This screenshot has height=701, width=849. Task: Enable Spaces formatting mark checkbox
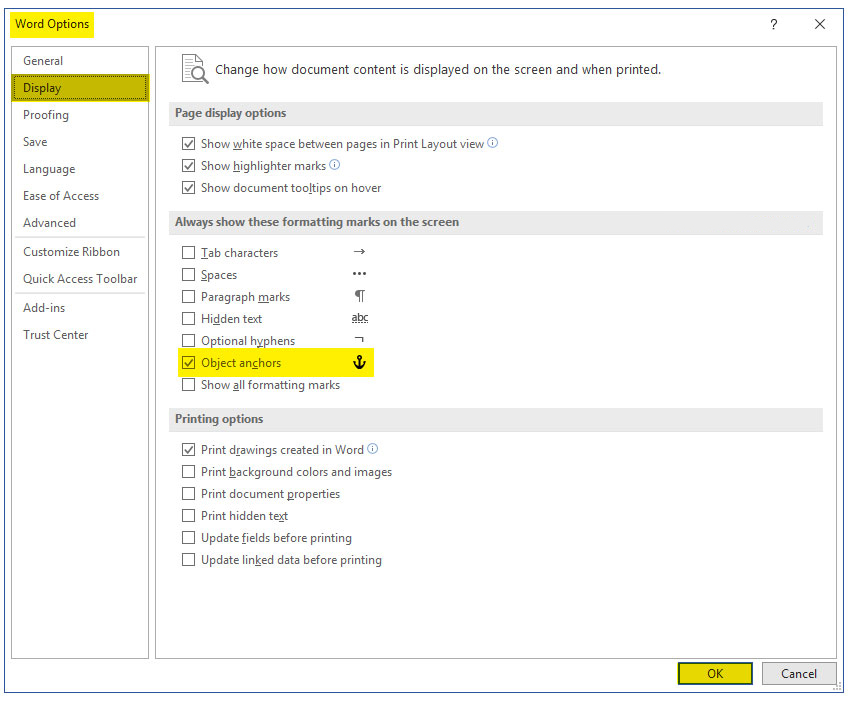pos(188,274)
